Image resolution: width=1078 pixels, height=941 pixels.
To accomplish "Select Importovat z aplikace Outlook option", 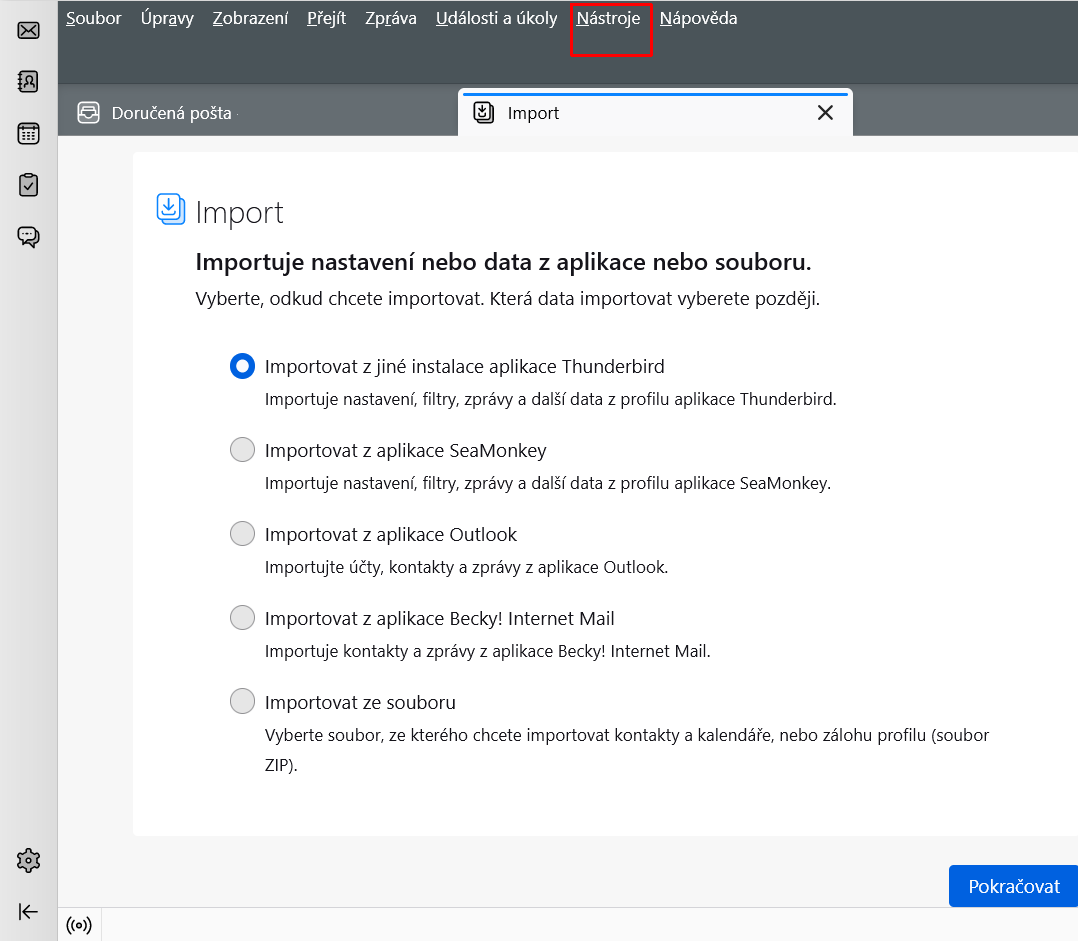I will click(x=242, y=534).
